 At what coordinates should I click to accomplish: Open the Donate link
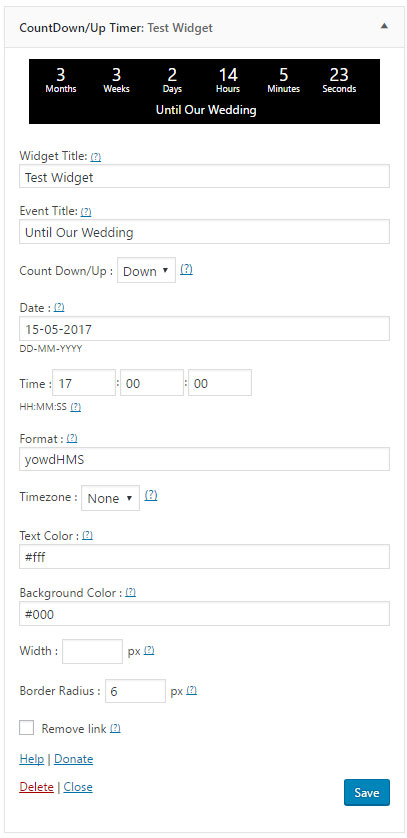point(74,759)
